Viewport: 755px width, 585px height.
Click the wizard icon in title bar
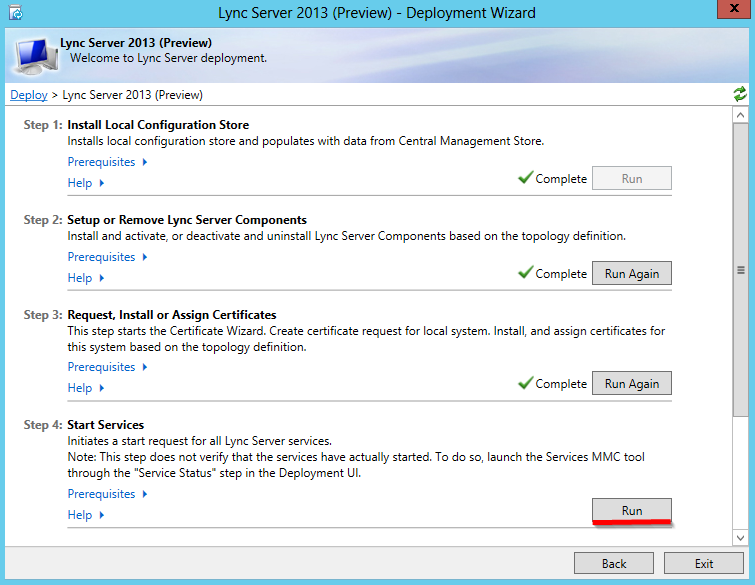[16, 13]
